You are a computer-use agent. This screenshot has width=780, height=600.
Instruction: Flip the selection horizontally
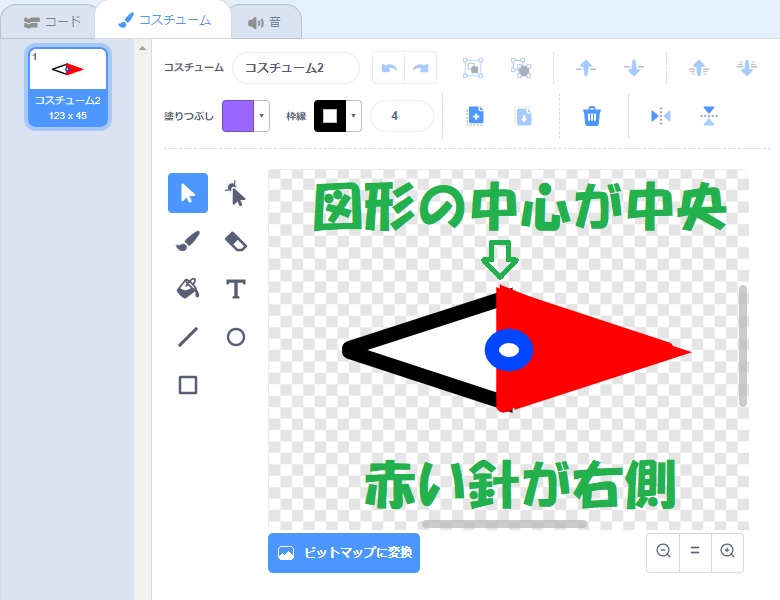click(x=660, y=116)
